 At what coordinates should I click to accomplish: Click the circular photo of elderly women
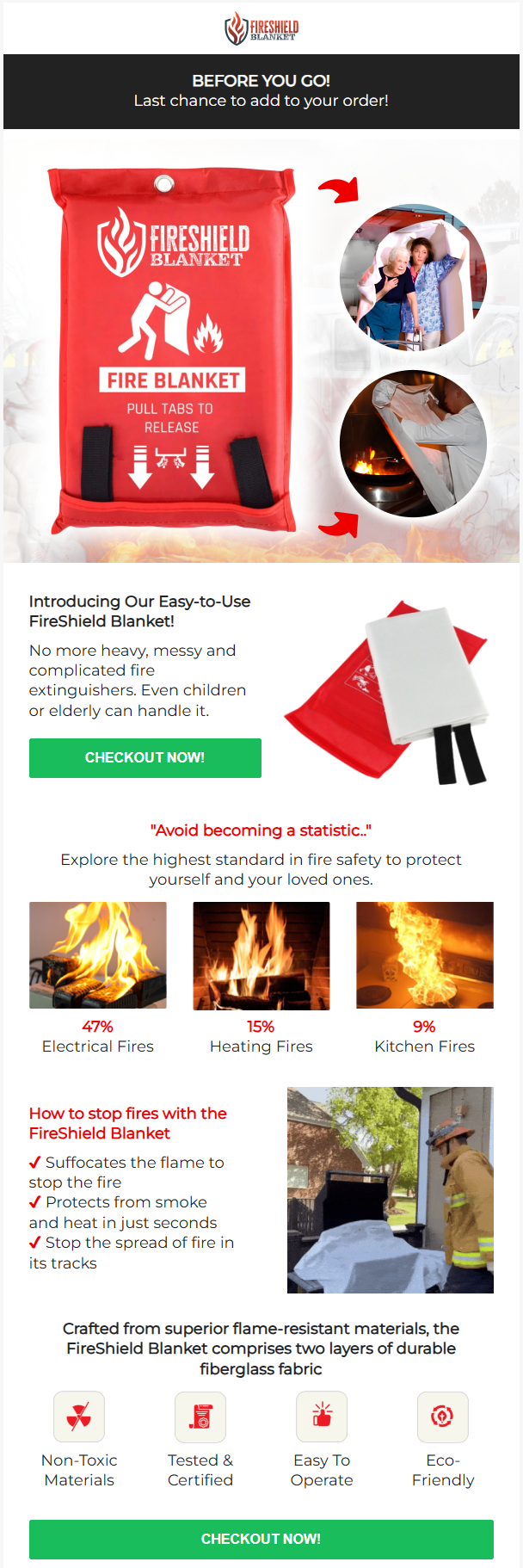(x=414, y=277)
